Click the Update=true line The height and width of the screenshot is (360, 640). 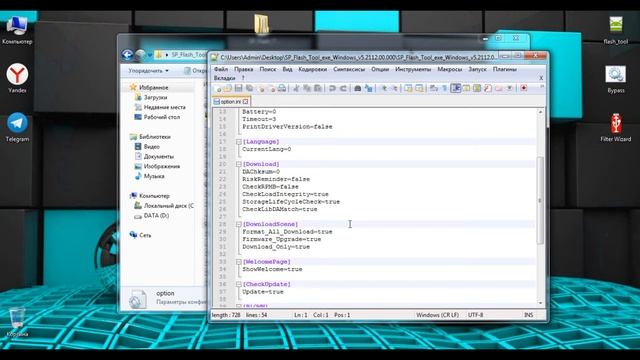[262, 292]
